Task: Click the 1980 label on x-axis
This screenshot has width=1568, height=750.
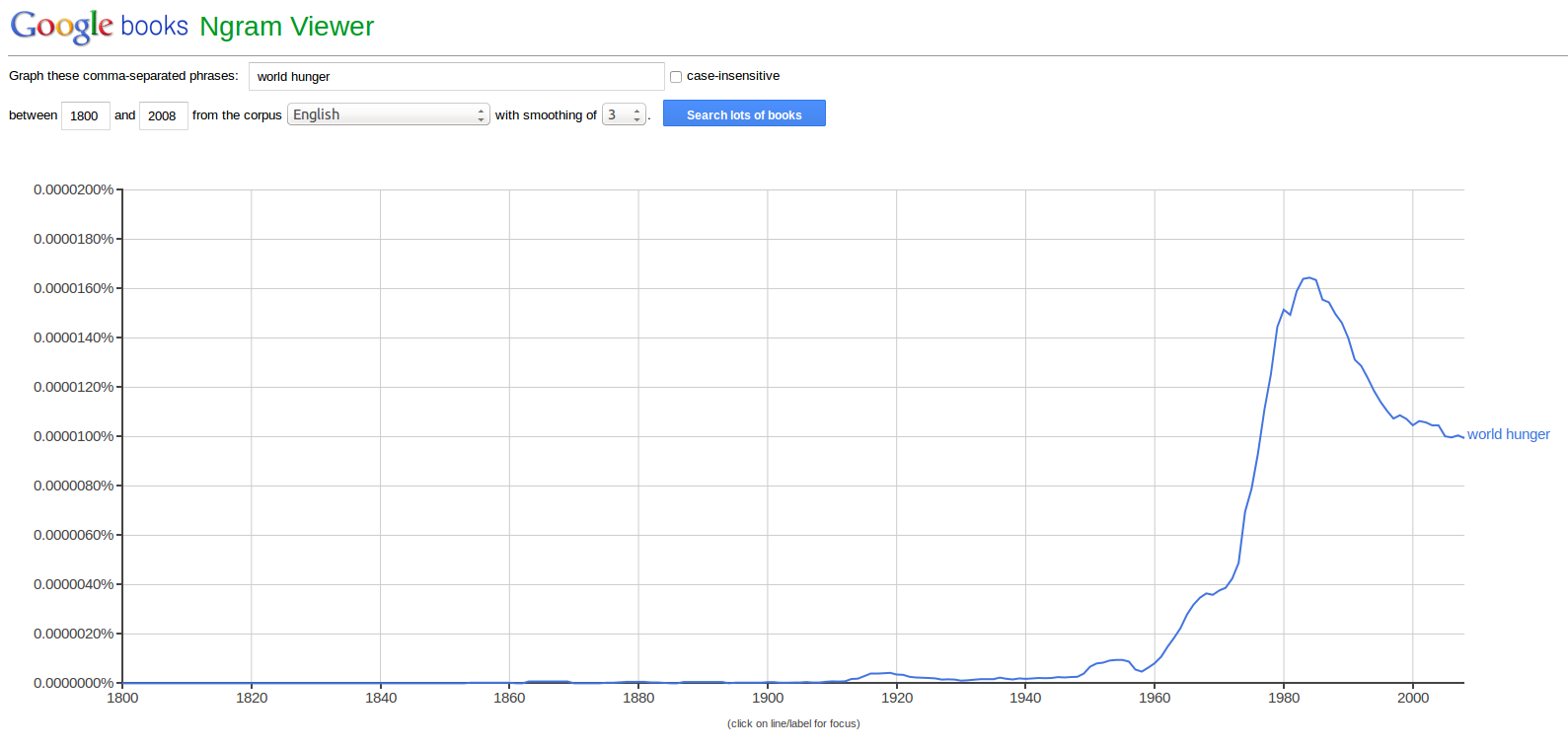Action: [x=1284, y=698]
